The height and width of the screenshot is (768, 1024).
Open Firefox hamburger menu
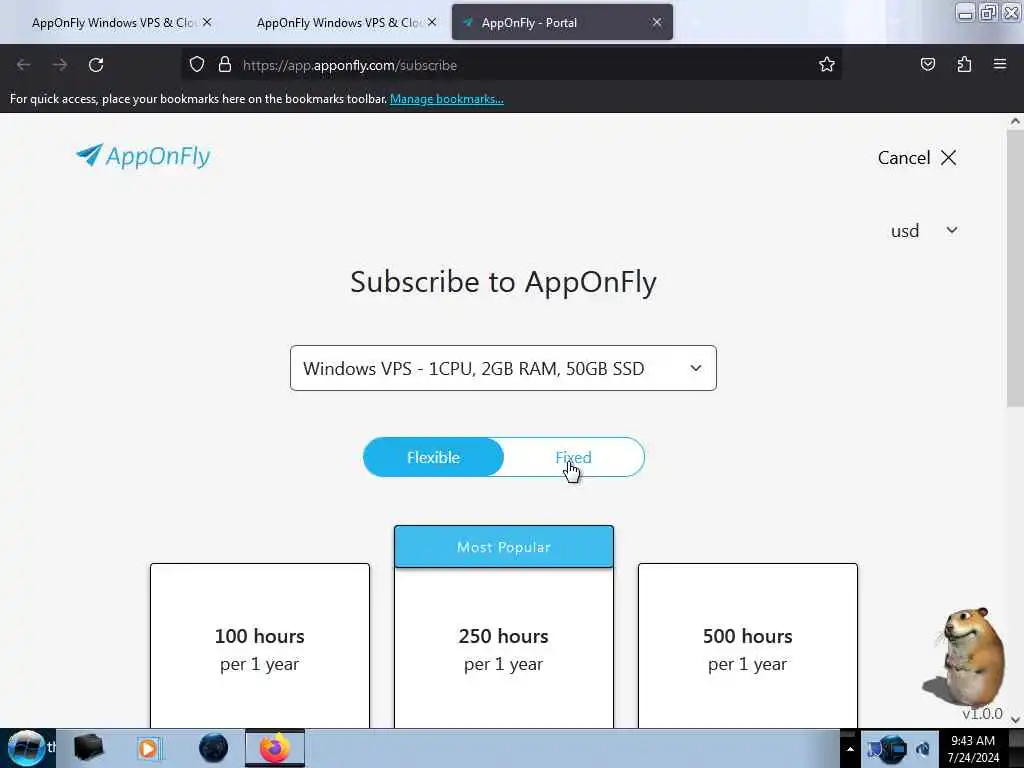coord(1000,64)
